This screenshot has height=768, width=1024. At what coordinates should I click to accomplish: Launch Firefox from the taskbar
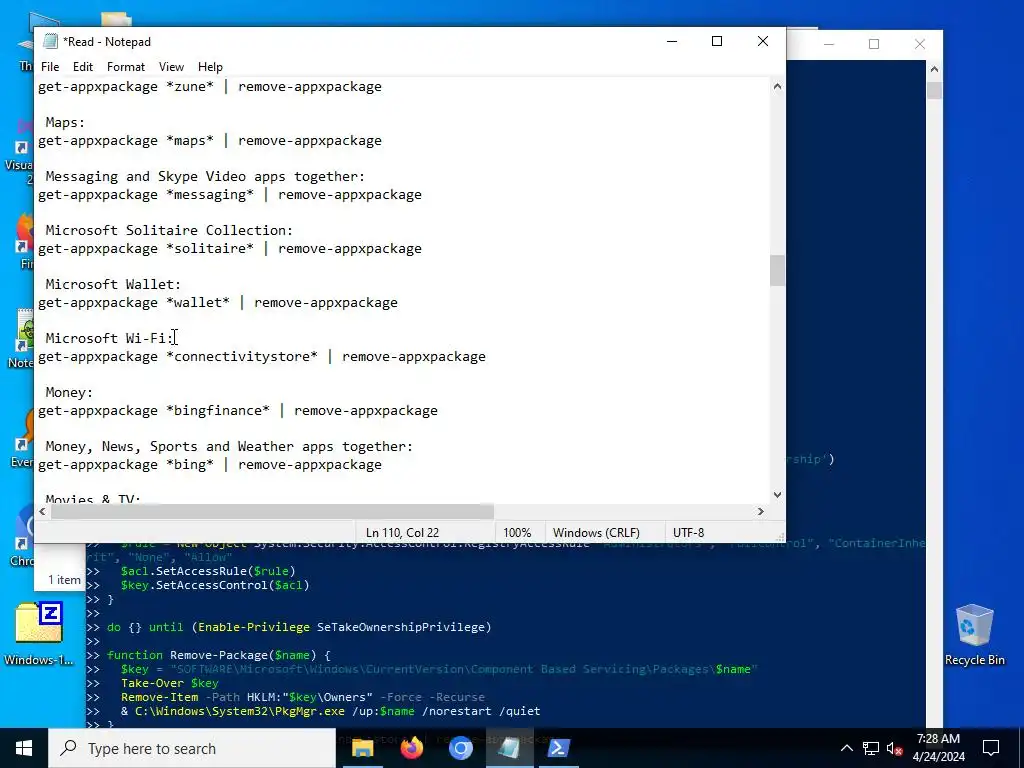pyautogui.click(x=411, y=748)
